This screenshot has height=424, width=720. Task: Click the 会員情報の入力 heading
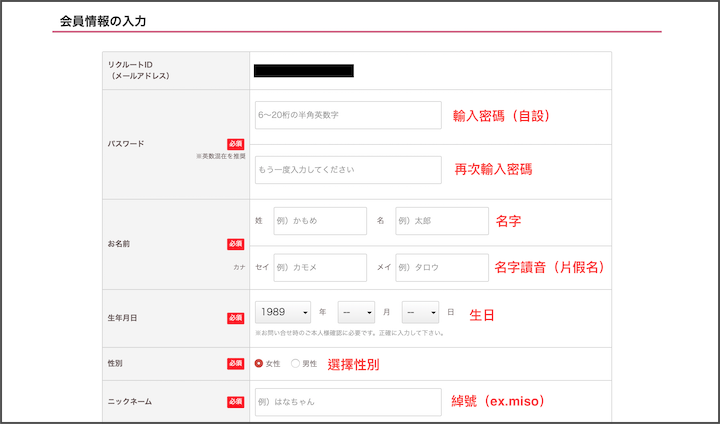pos(103,19)
